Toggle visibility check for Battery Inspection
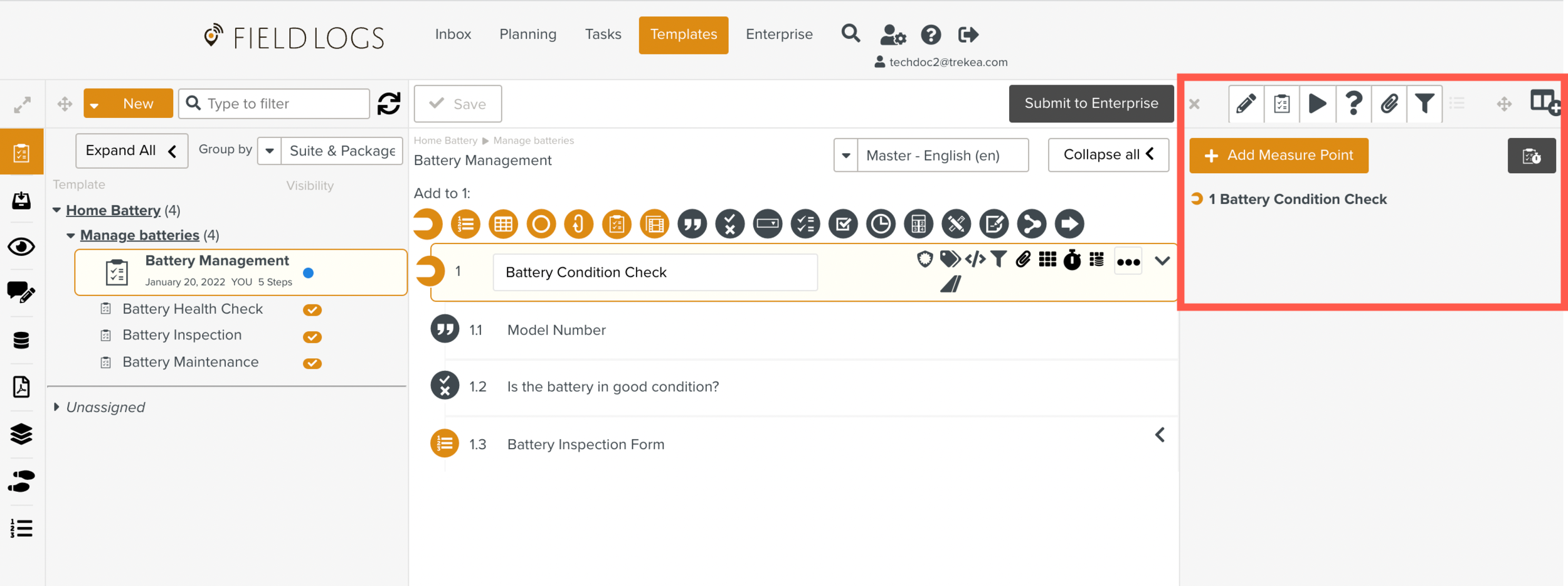 pyautogui.click(x=312, y=337)
